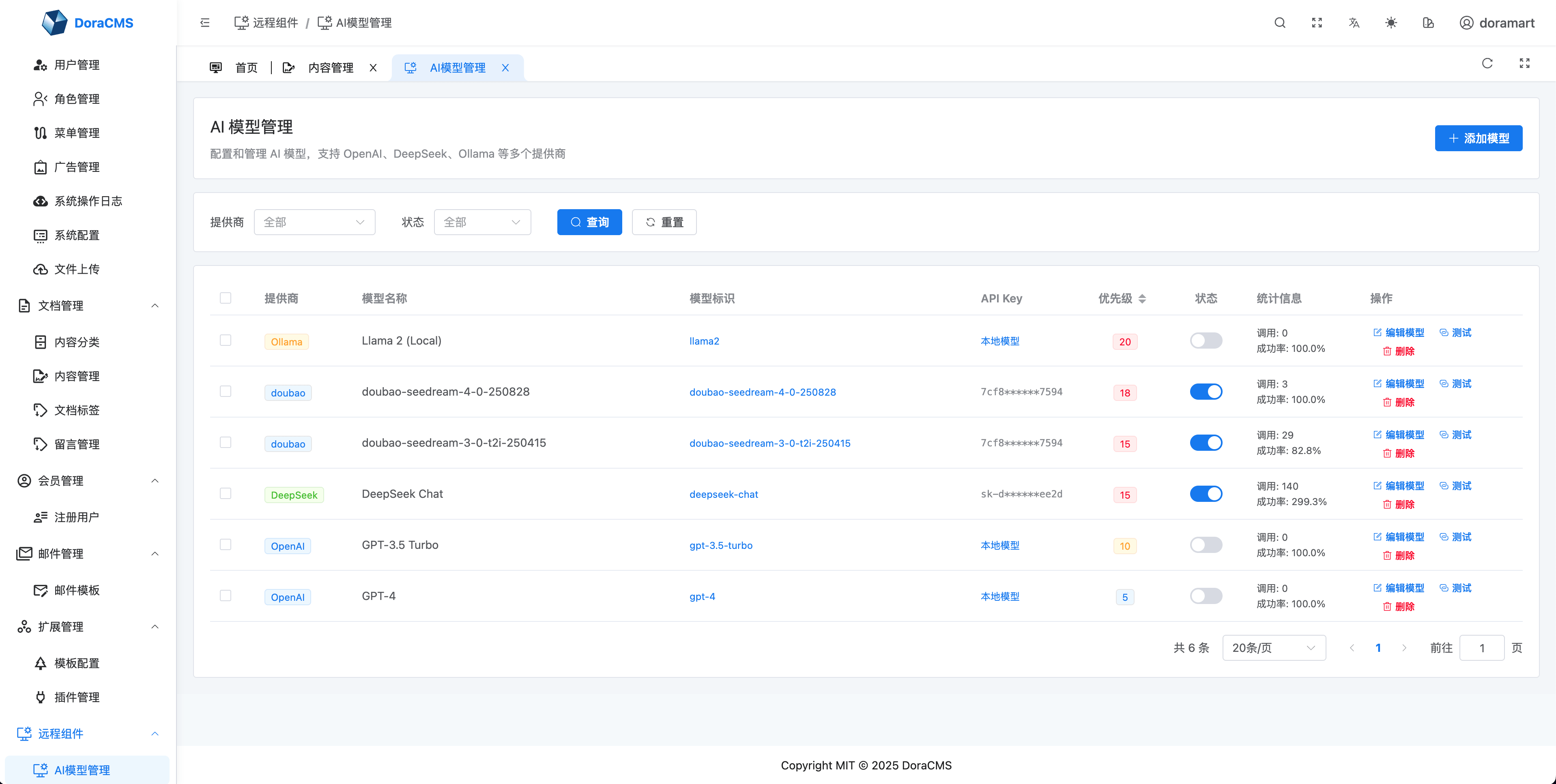The height and width of the screenshot is (784, 1556).
Task: Collapse the sidebar menu with fold icon
Action: tap(205, 23)
